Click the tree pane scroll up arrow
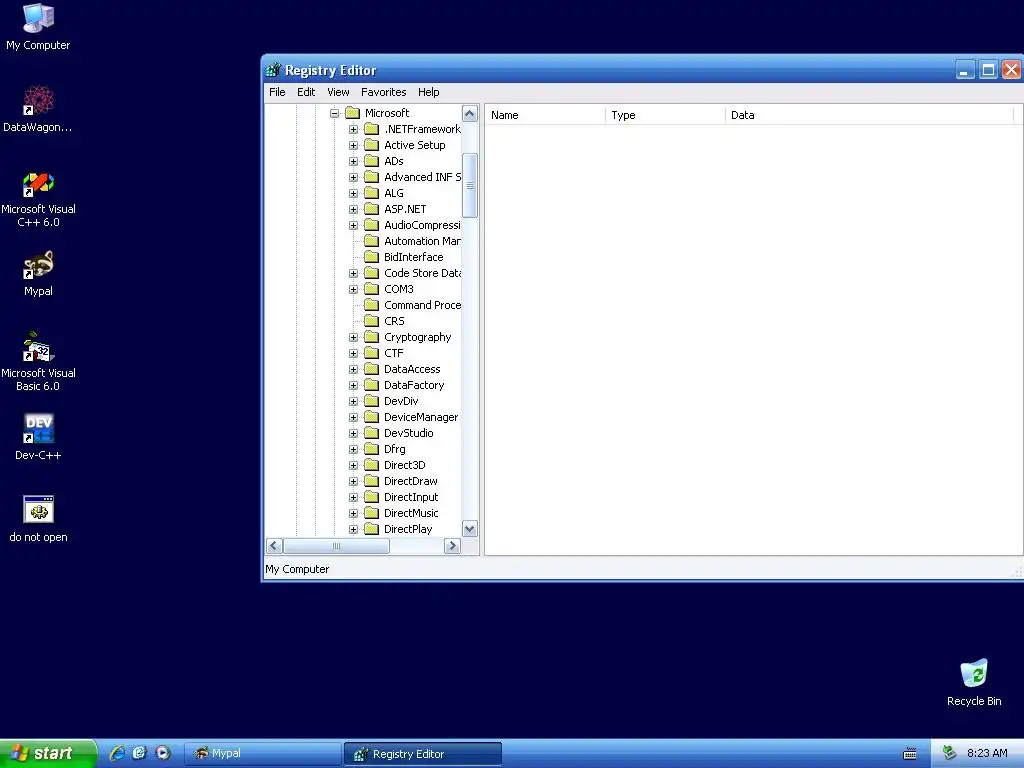Viewport: 1024px width, 768px height. click(470, 114)
